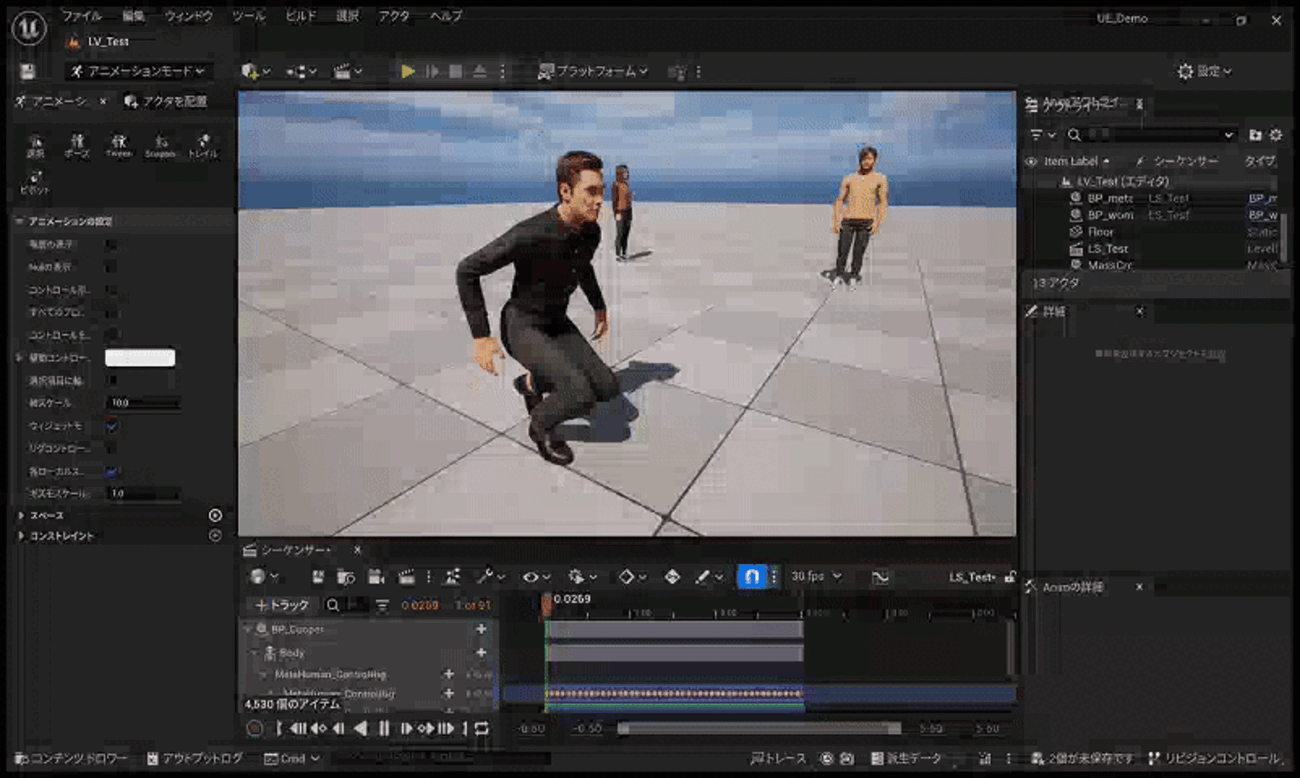Click the +トラック button in Sequencer
Screen dimensions: 1300x778
281,605
